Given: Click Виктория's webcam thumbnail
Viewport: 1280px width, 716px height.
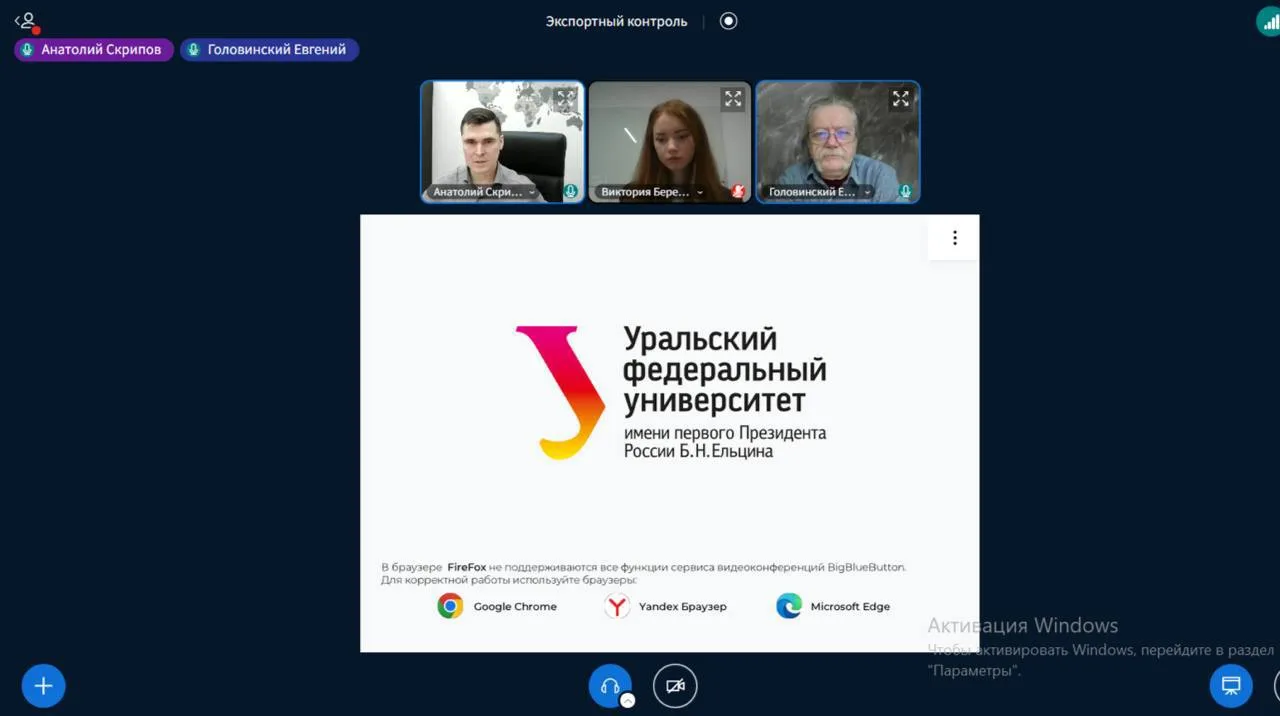Looking at the screenshot, I should 670,142.
